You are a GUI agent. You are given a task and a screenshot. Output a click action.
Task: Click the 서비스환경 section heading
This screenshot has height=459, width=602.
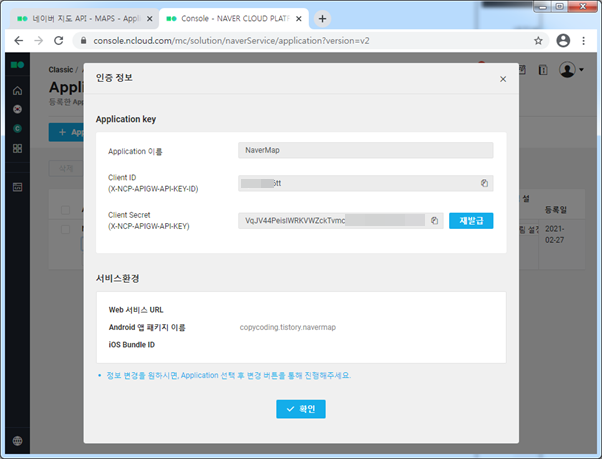click(117, 278)
